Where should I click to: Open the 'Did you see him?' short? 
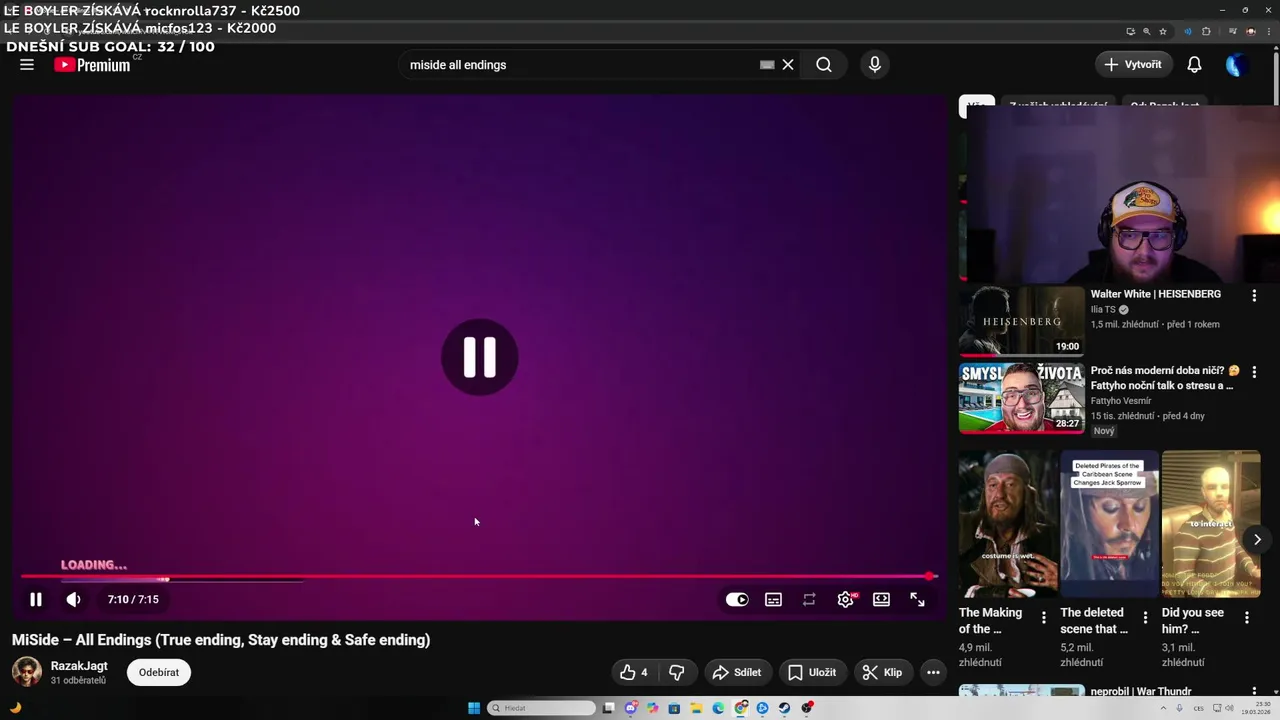coord(1211,523)
